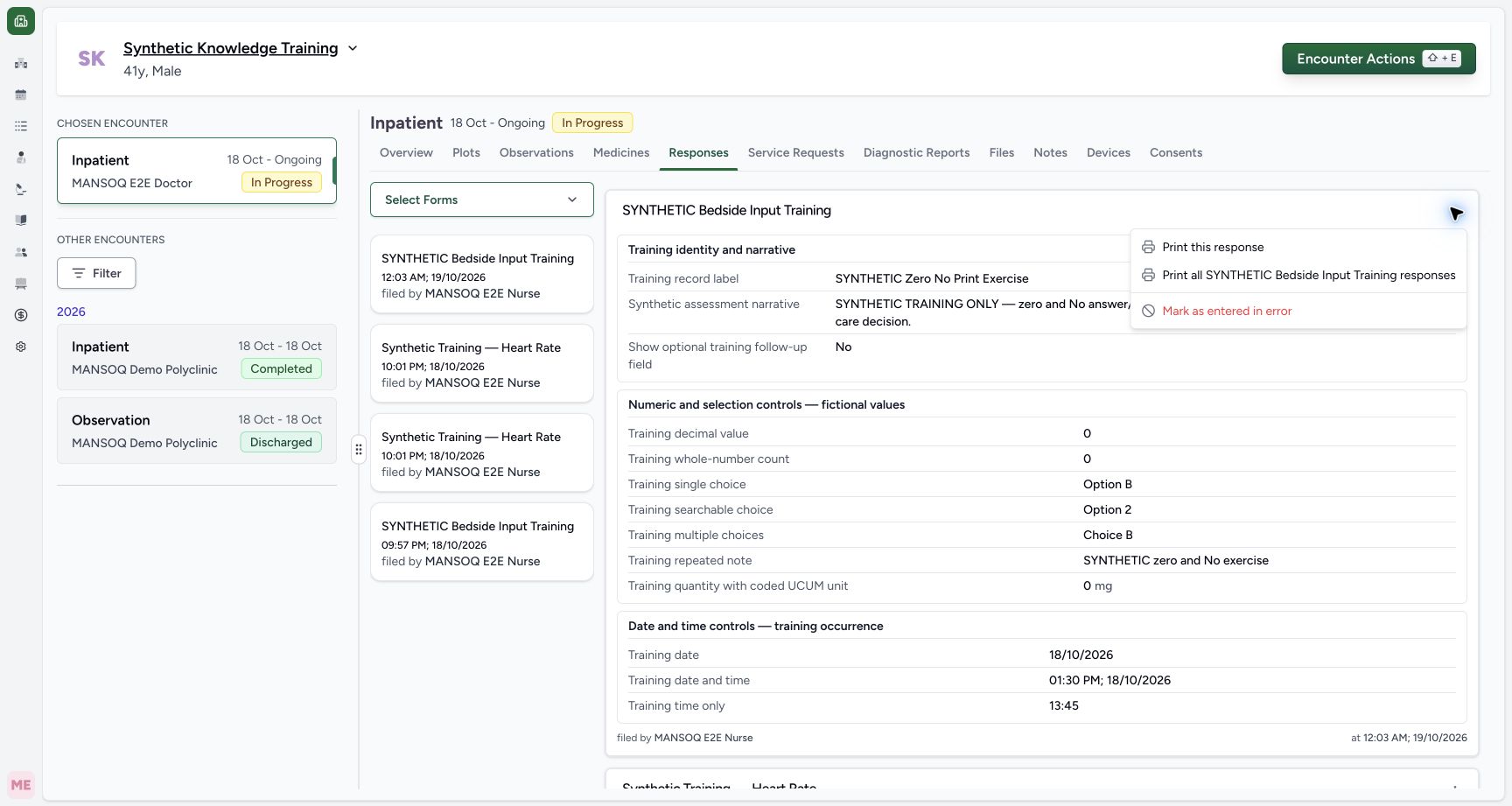Open the settings gear icon in sidebar

click(x=21, y=347)
